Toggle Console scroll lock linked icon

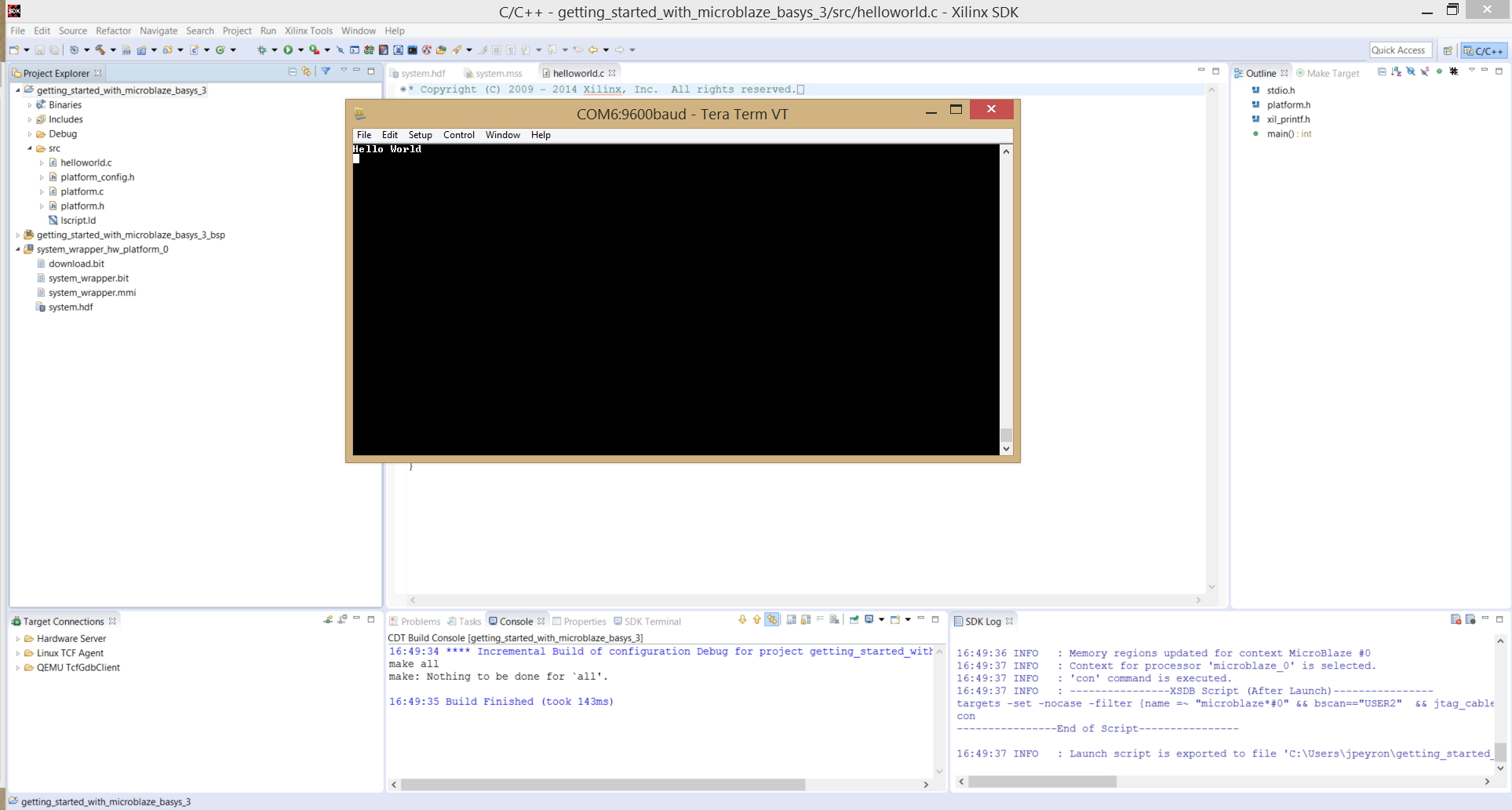(772, 619)
